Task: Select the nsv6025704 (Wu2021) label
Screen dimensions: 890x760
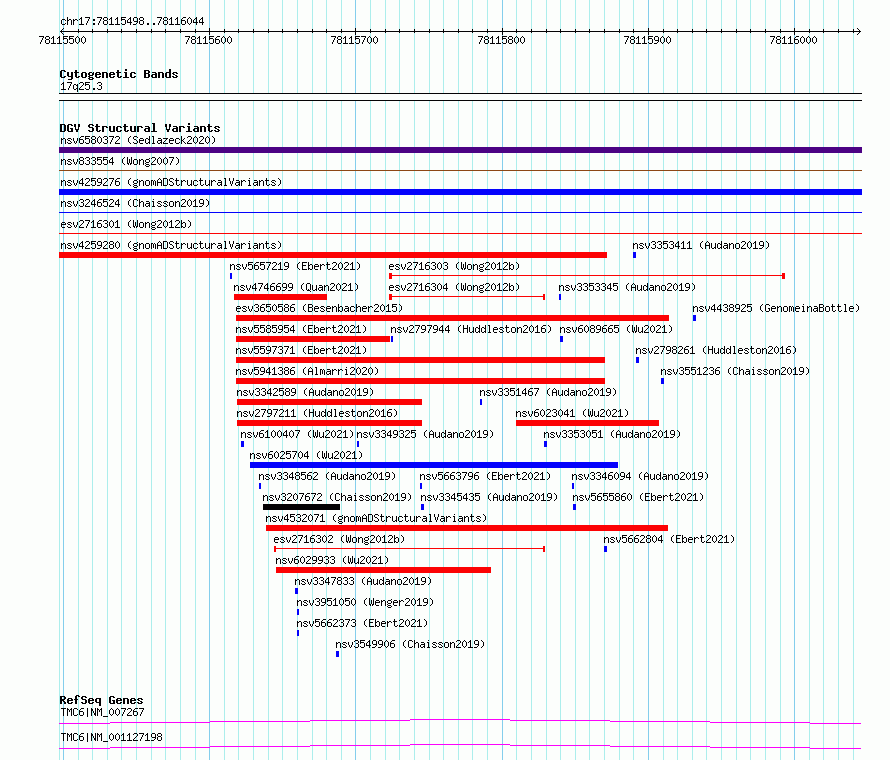Action: coord(306,455)
